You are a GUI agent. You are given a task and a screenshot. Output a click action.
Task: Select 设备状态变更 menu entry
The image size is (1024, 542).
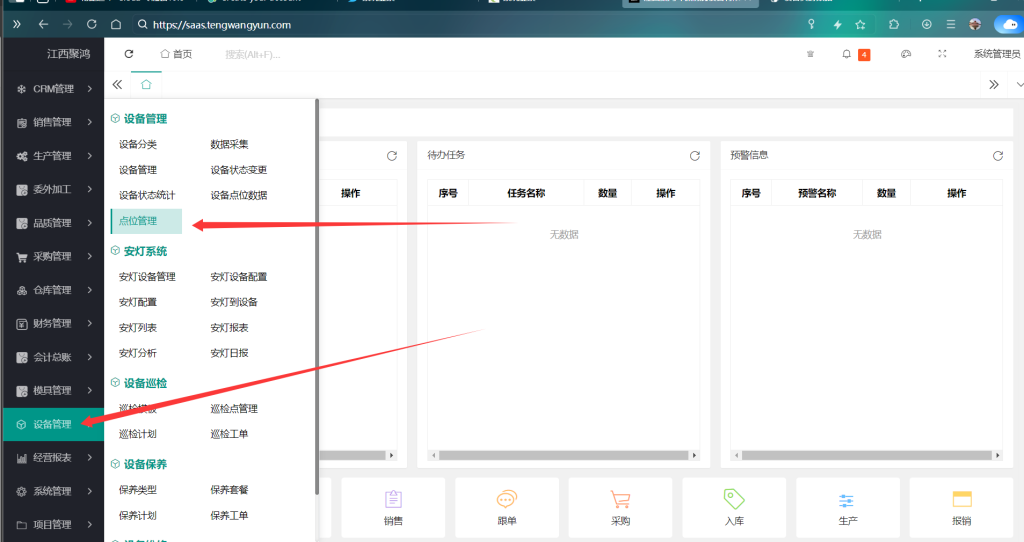(238, 170)
